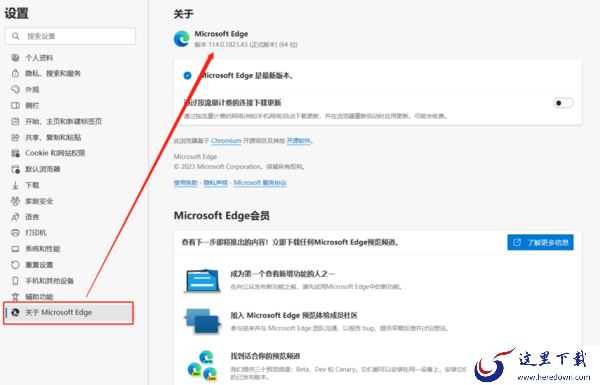Open 共享、复制和粘贴 share icon

(15, 137)
